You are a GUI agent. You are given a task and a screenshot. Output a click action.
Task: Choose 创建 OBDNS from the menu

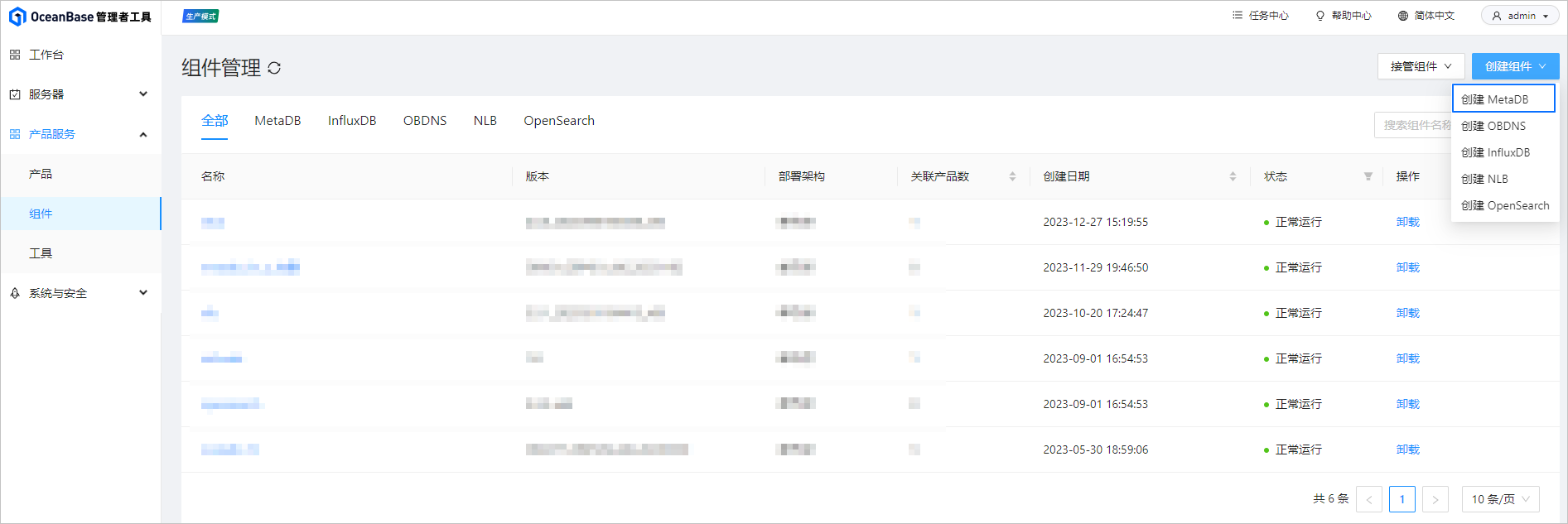(1503, 126)
